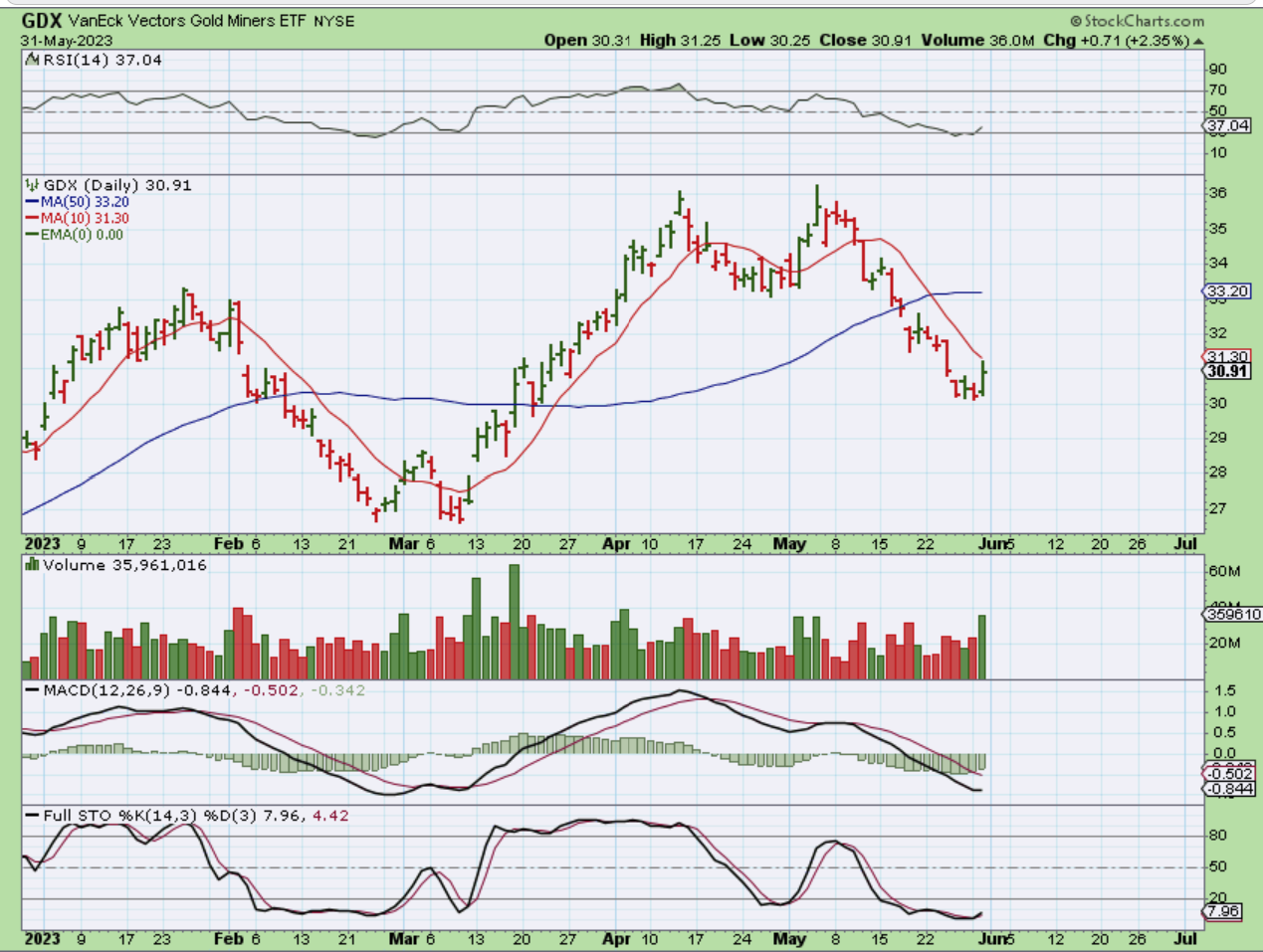Click the 31-May-2023 date label
The image size is (1263, 952).
tap(67, 41)
